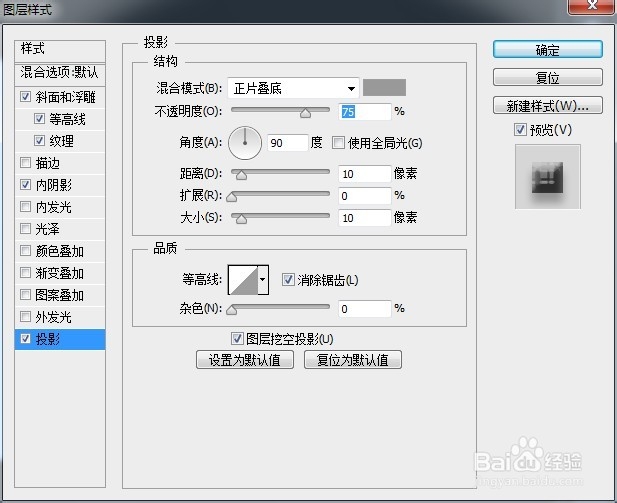Open the 颜色叠加 settings entry

click(59, 251)
